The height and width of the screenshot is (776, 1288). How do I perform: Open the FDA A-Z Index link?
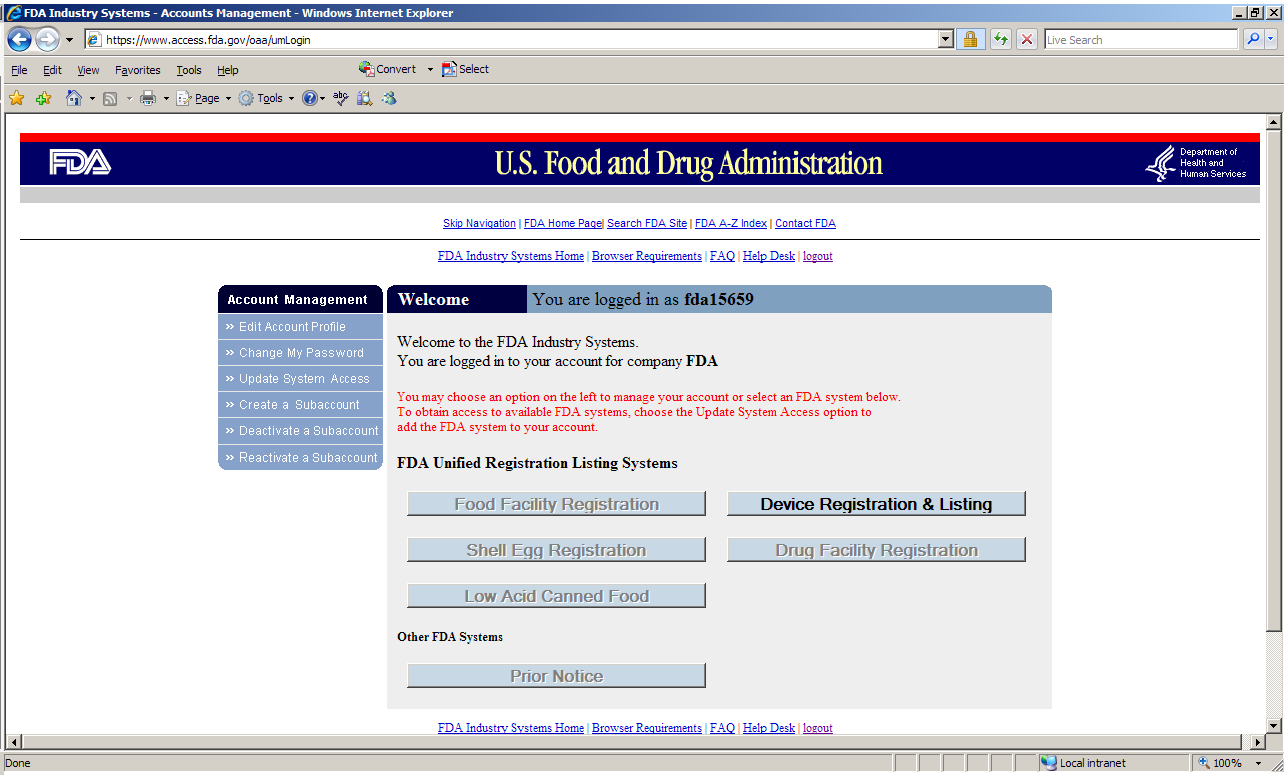point(731,224)
